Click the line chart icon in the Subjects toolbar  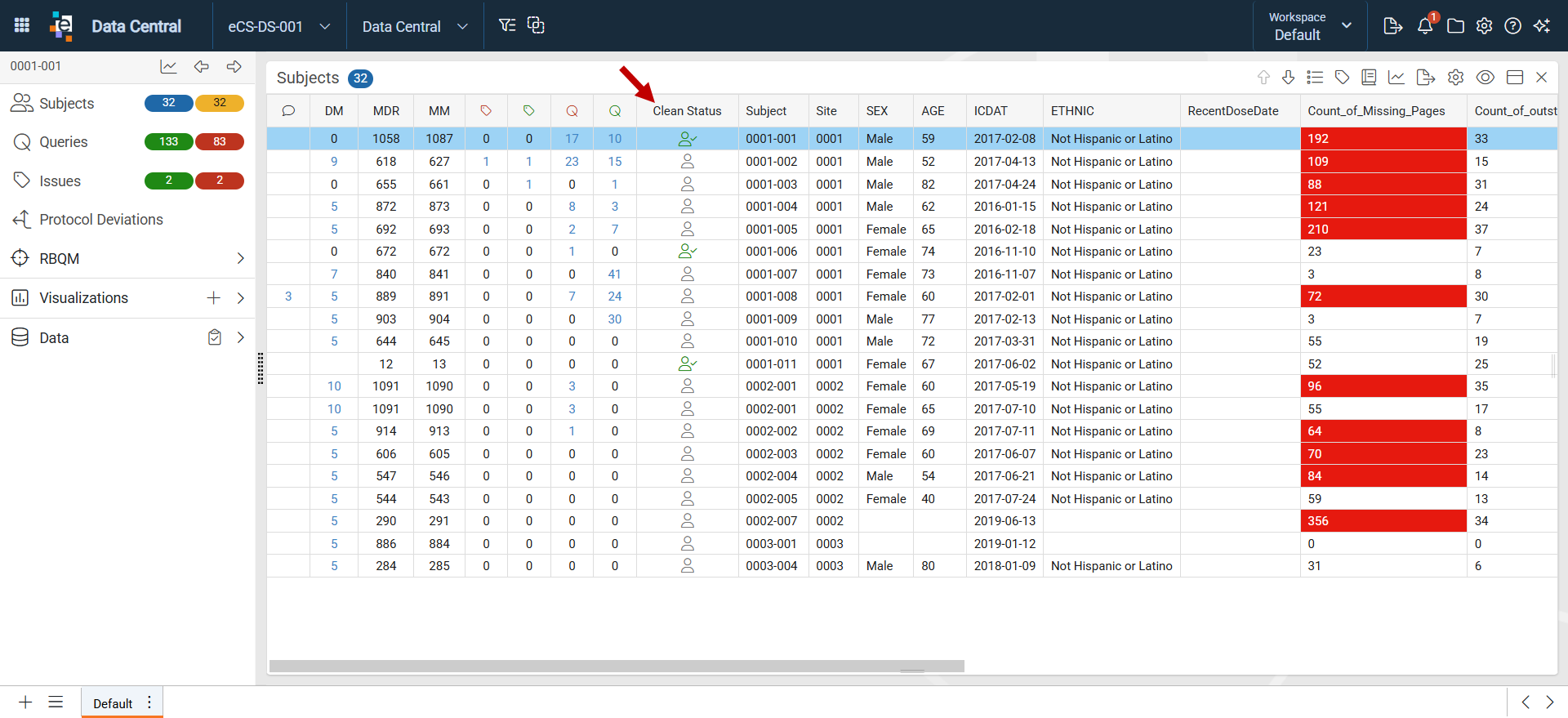(1396, 78)
